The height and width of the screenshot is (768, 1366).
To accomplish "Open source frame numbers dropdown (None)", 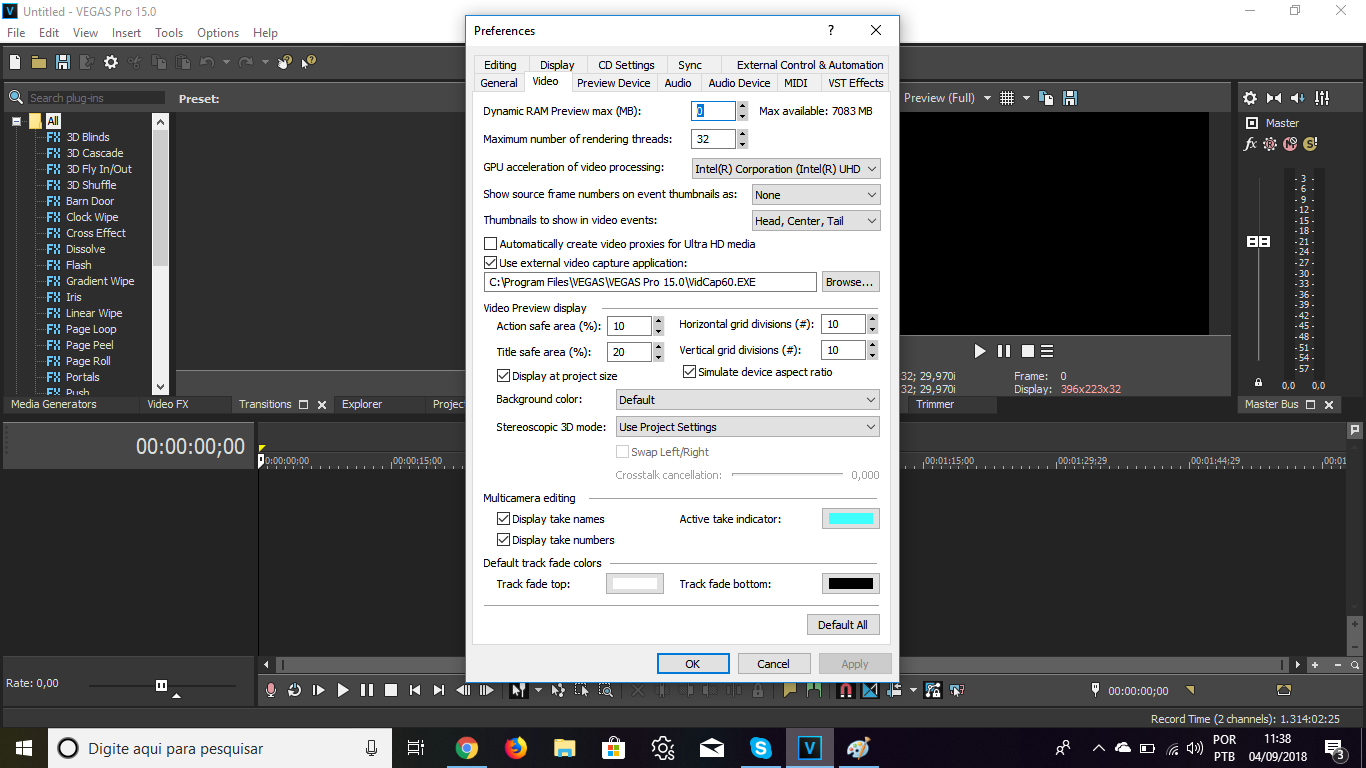I will tap(817, 195).
